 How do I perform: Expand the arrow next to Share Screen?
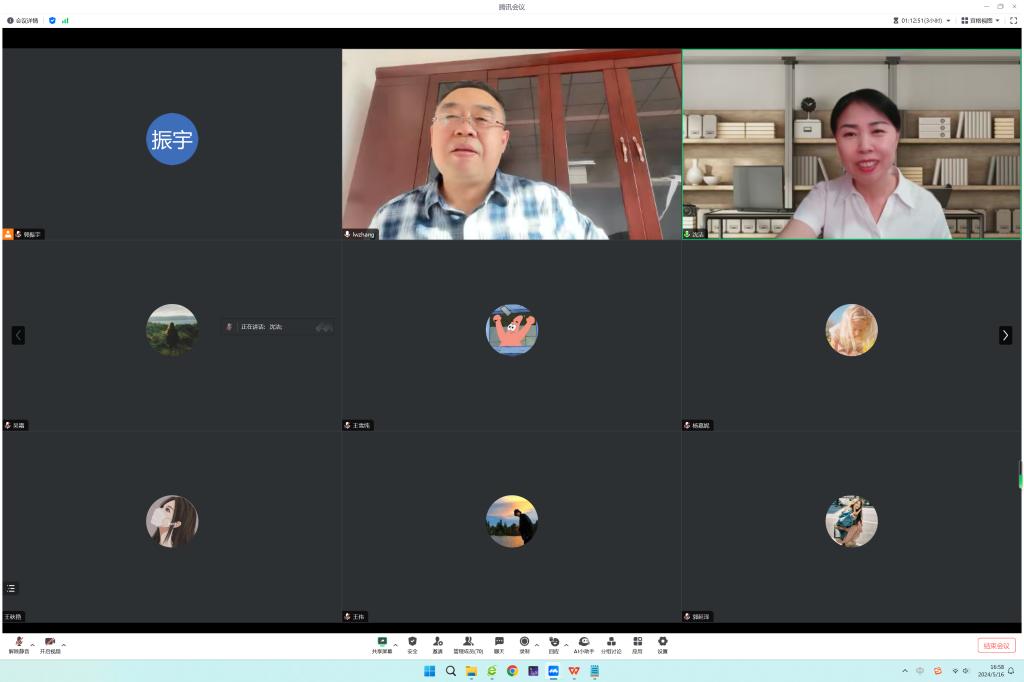click(x=395, y=645)
